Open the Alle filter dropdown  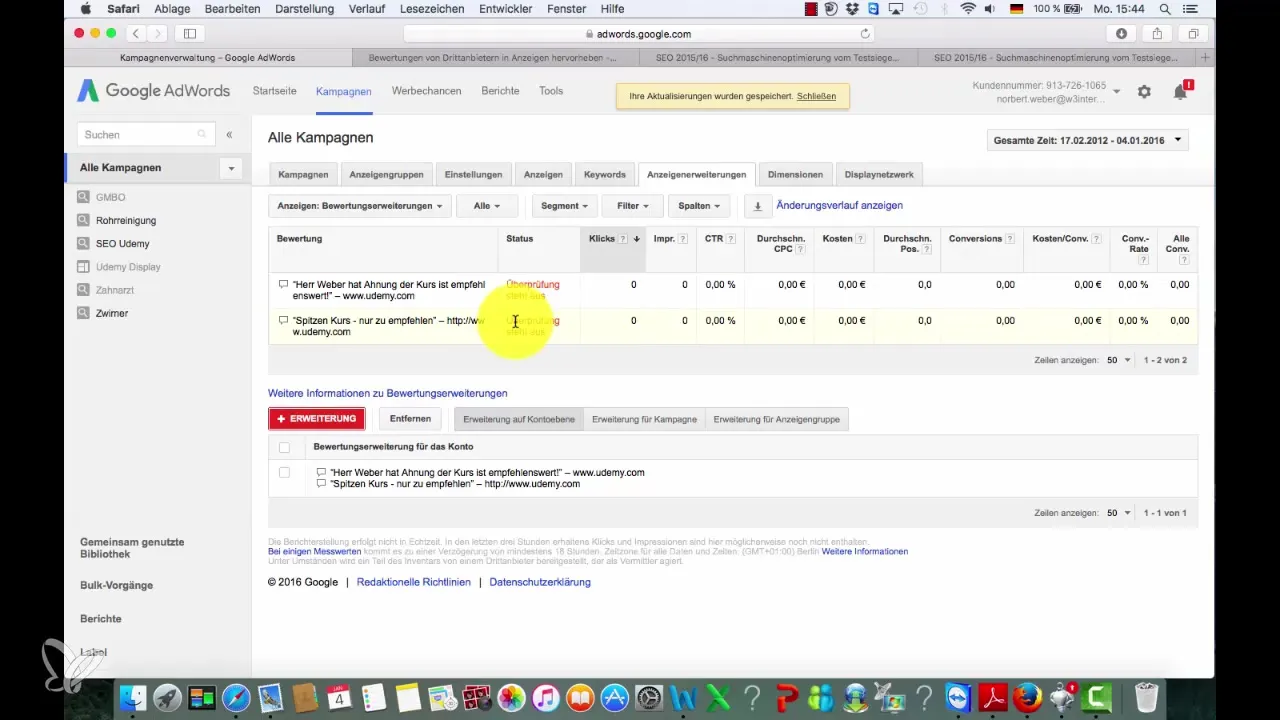[x=487, y=206]
